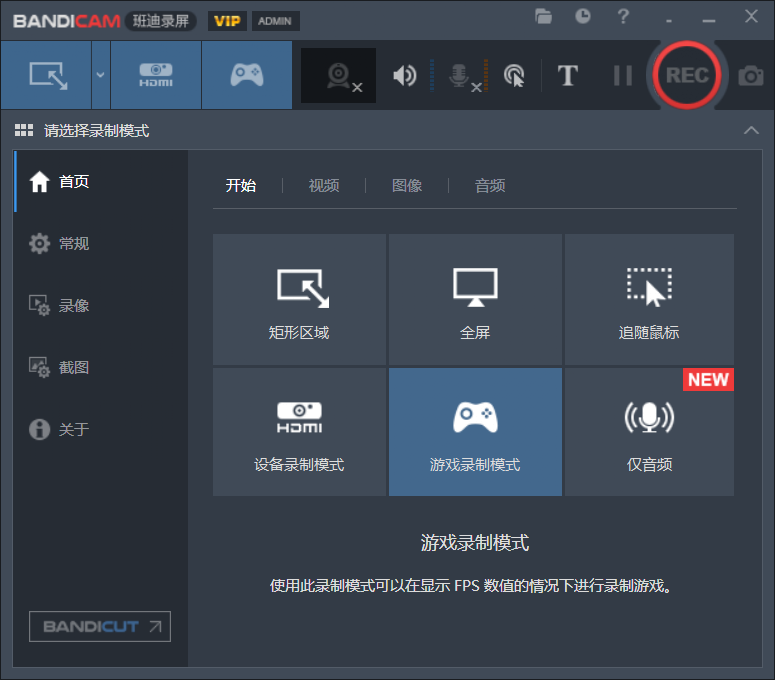Switch to 图像 tab
Image resolution: width=775 pixels, height=680 pixels.
click(407, 185)
